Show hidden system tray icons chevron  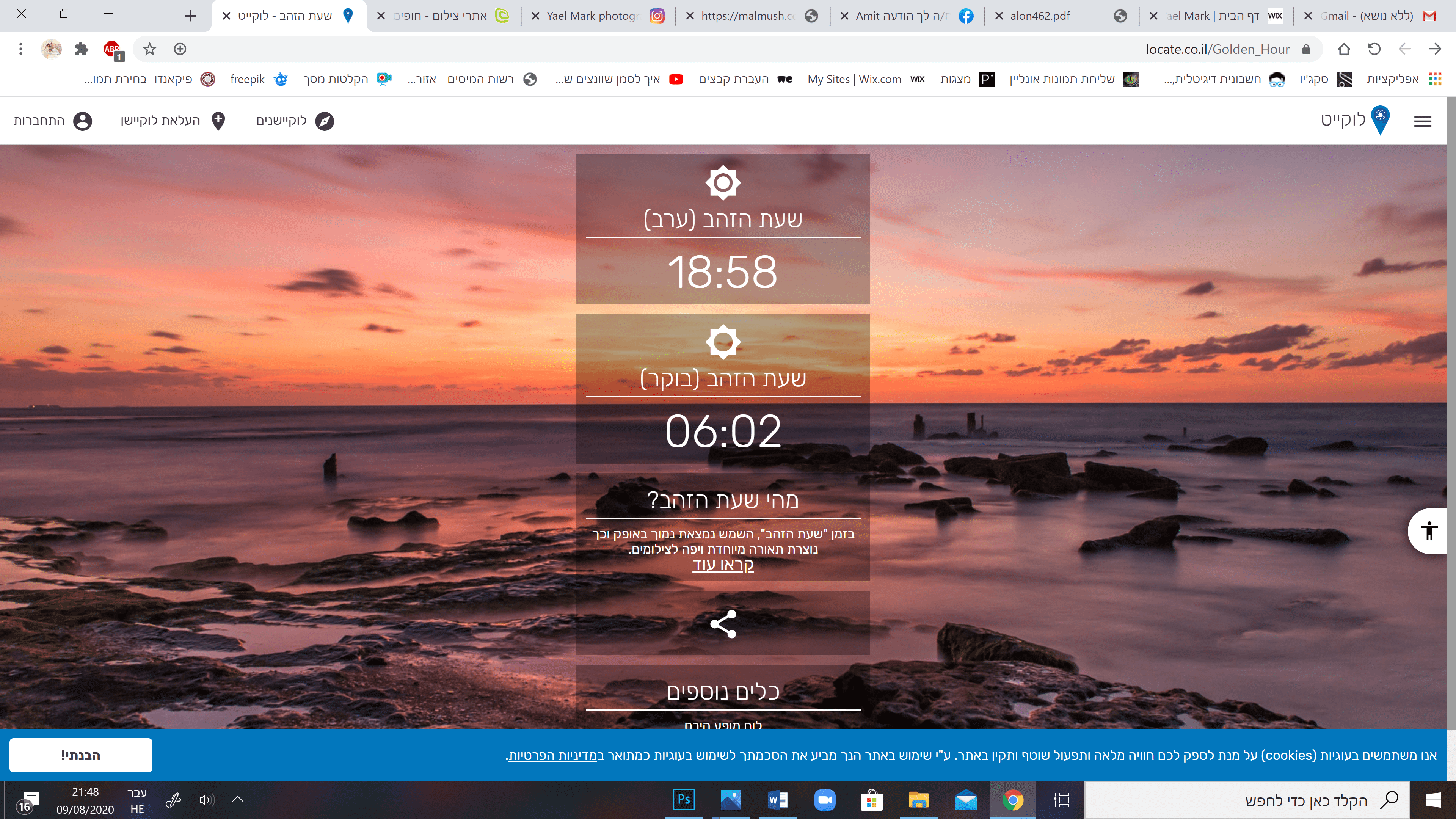pos(237,799)
